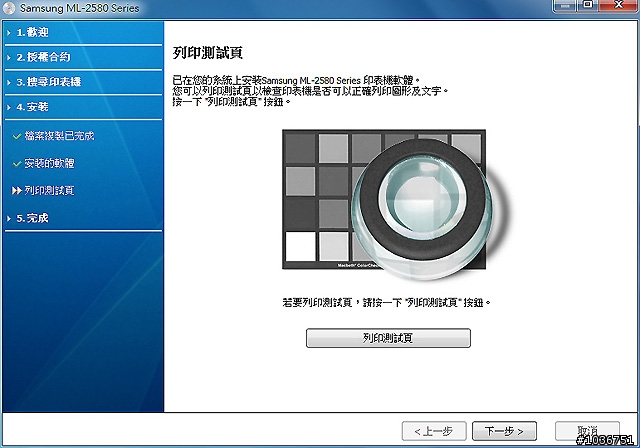Go to next step with 下一步 button
The image size is (640, 448).
pyautogui.click(x=504, y=431)
